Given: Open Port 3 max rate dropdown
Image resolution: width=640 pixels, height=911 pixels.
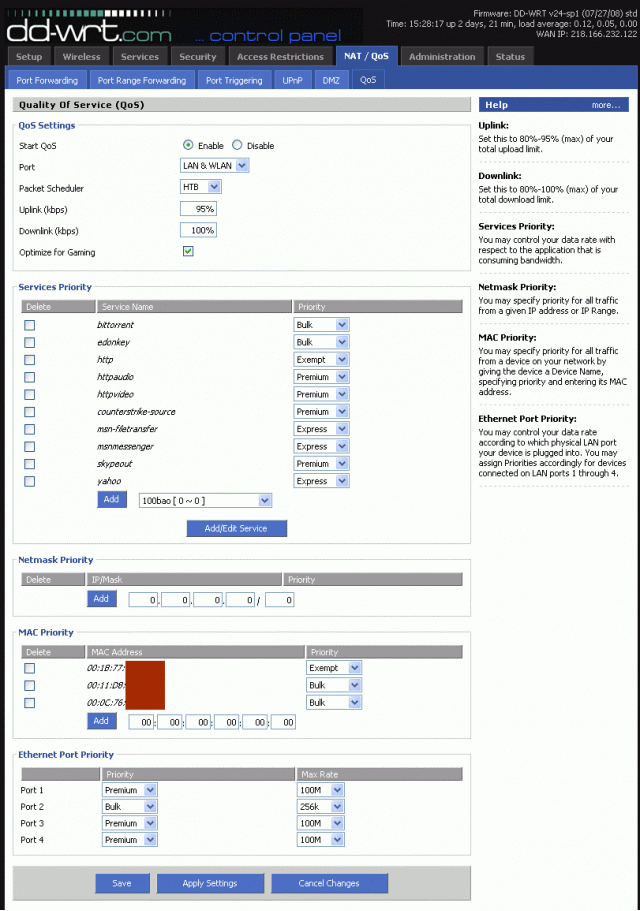Looking at the screenshot, I should click(x=321, y=823).
